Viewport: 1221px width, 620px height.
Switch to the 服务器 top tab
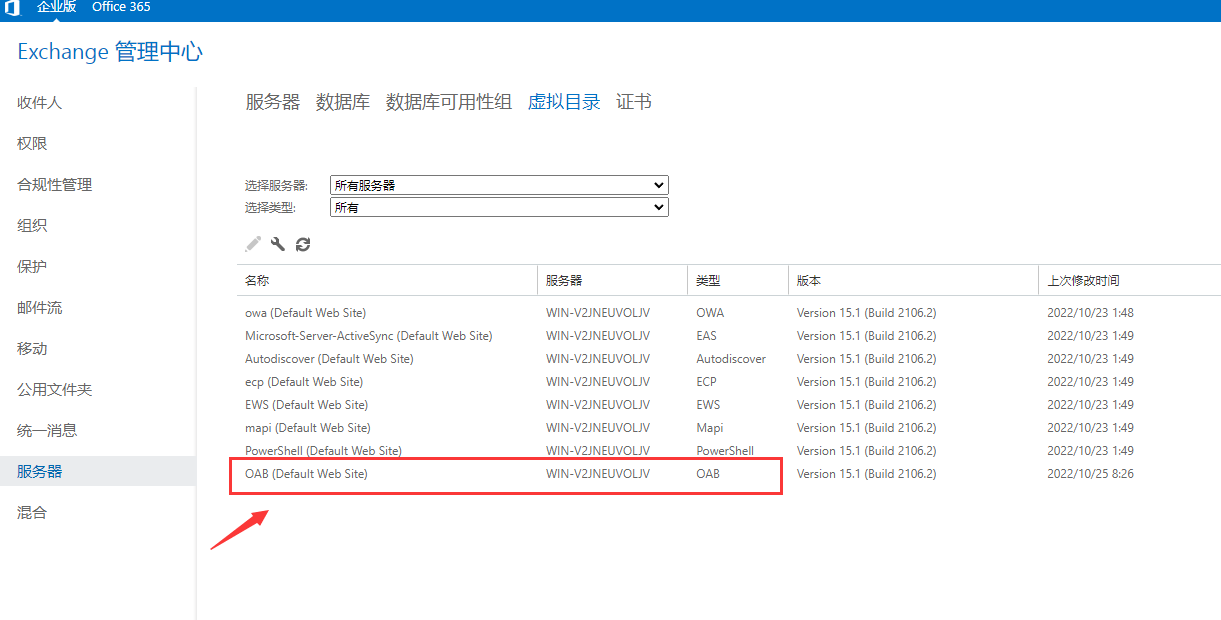pyautogui.click(x=273, y=102)
